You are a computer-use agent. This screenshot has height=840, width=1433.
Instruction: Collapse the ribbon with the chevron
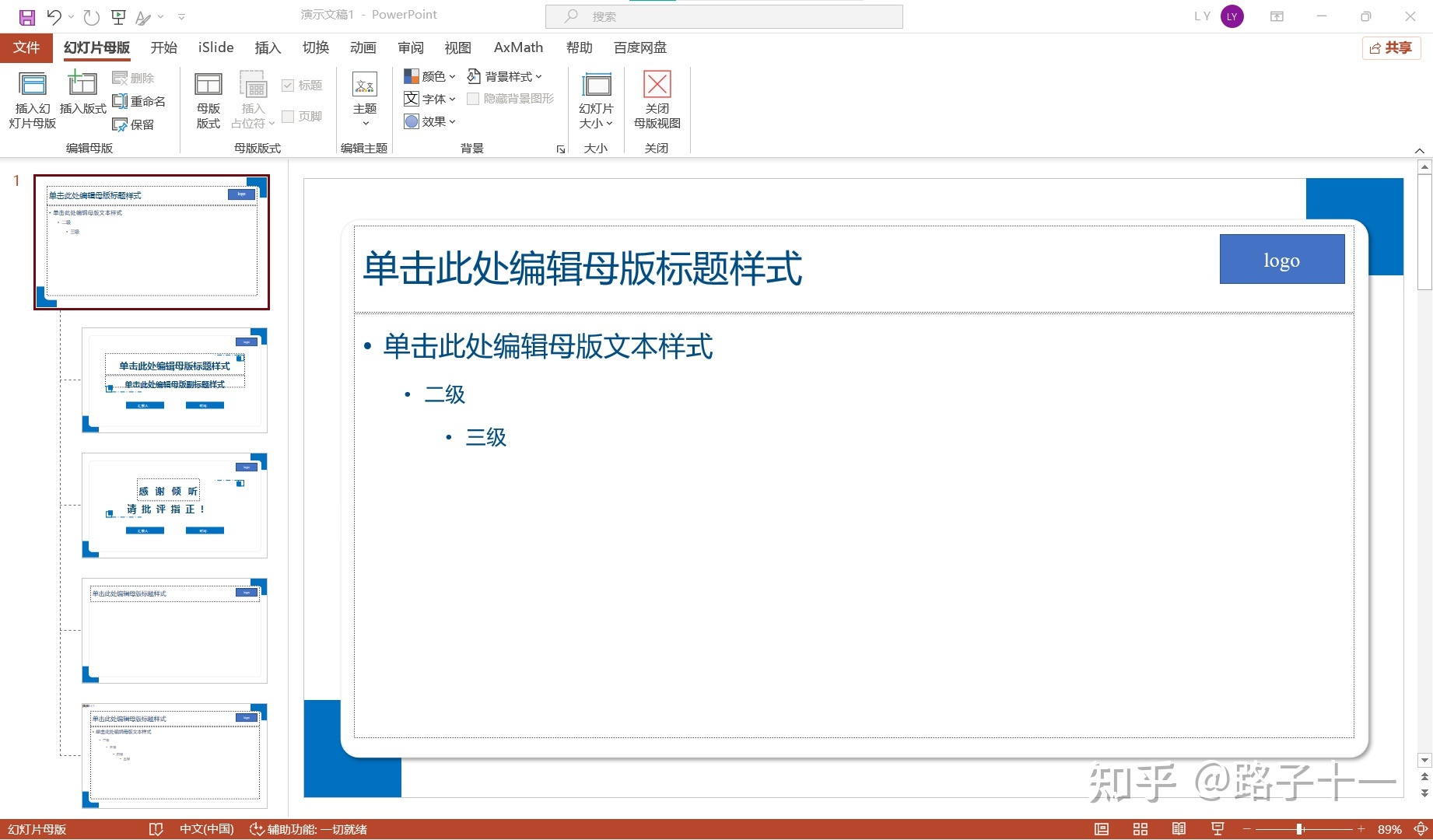pyautogui.click(x=1419, y=151)
